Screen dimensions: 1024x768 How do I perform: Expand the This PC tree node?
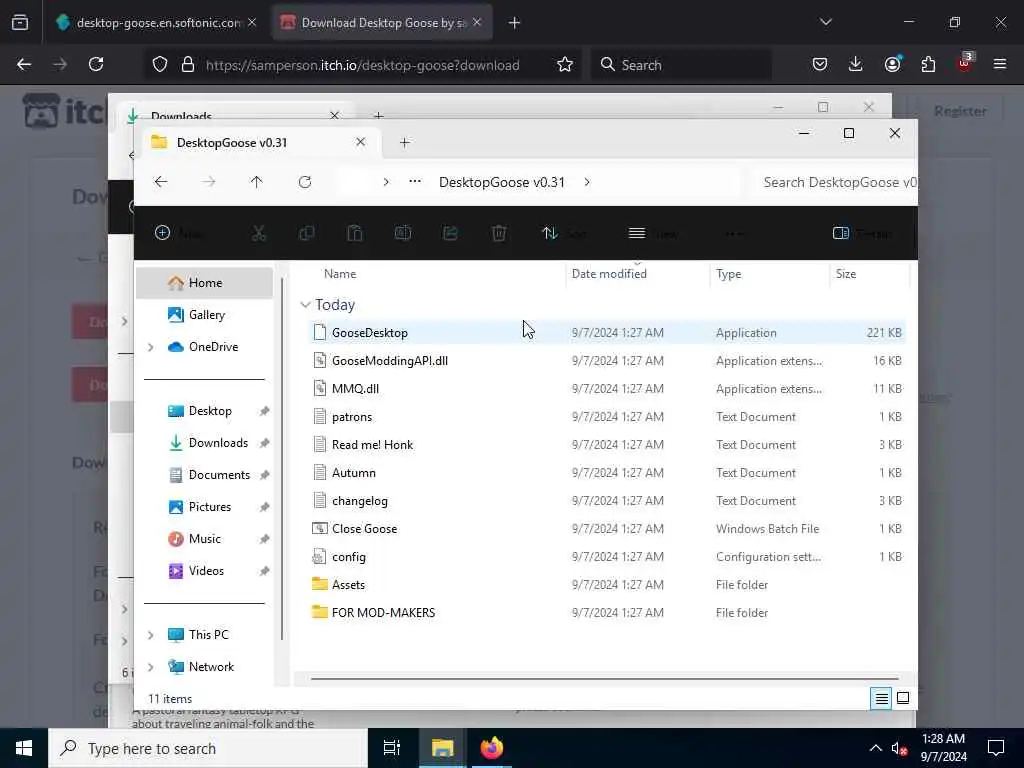[151, 635]
